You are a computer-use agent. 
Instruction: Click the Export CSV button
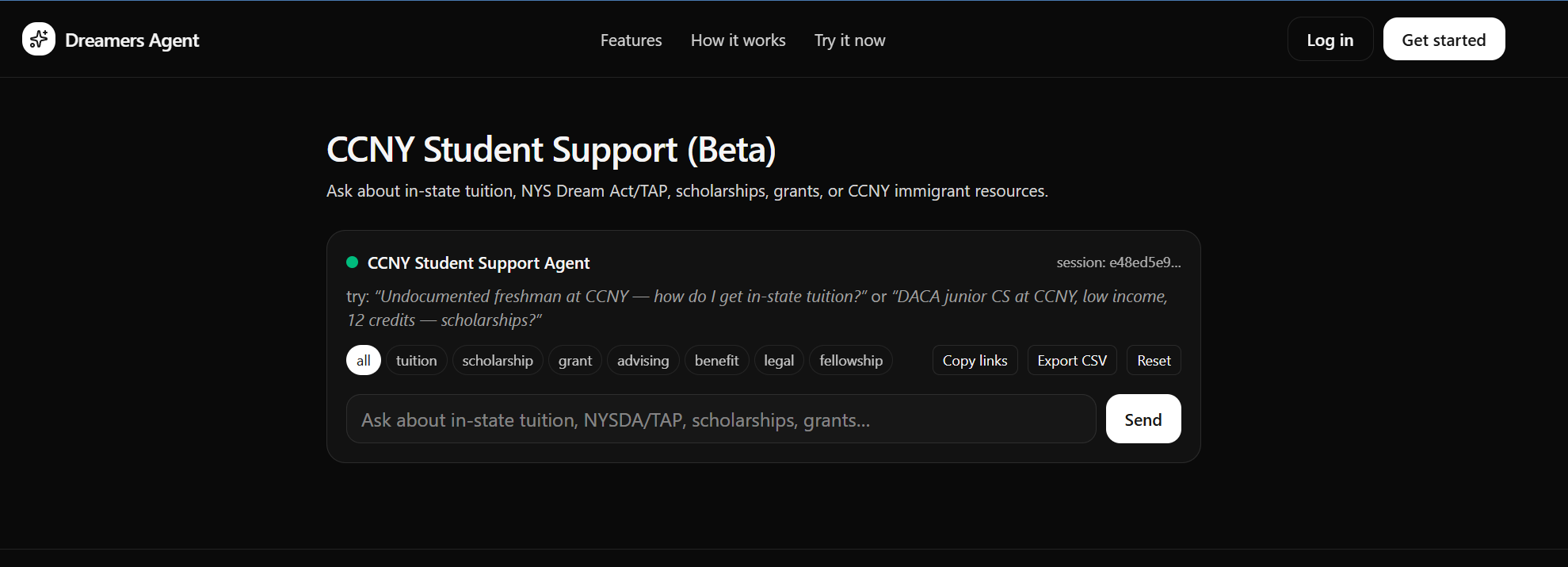coord(1072,360)
